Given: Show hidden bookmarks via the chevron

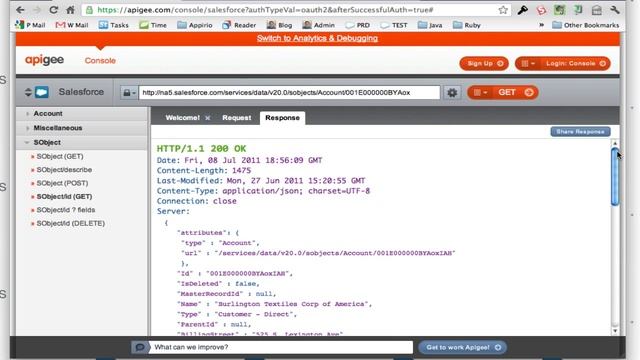Looking at the screenshot, I should pos(542,25).
